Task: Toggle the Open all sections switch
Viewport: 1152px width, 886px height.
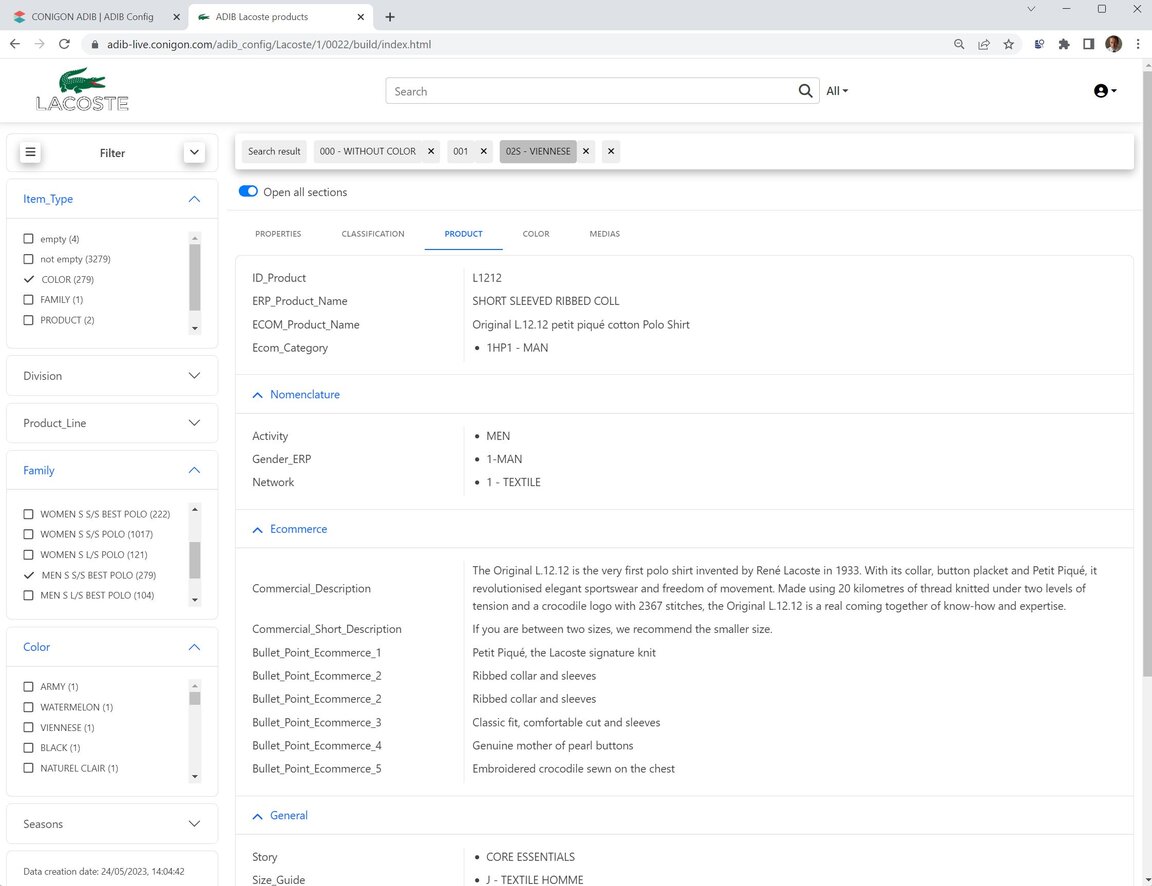Action: [248, 191]
